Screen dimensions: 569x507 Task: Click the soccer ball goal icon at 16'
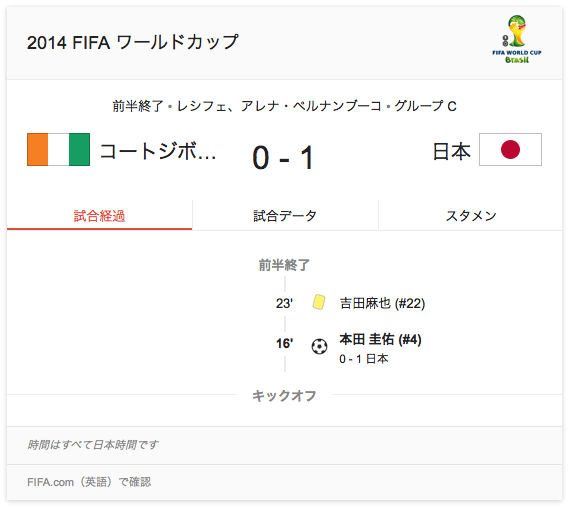(x=319, y=346)
